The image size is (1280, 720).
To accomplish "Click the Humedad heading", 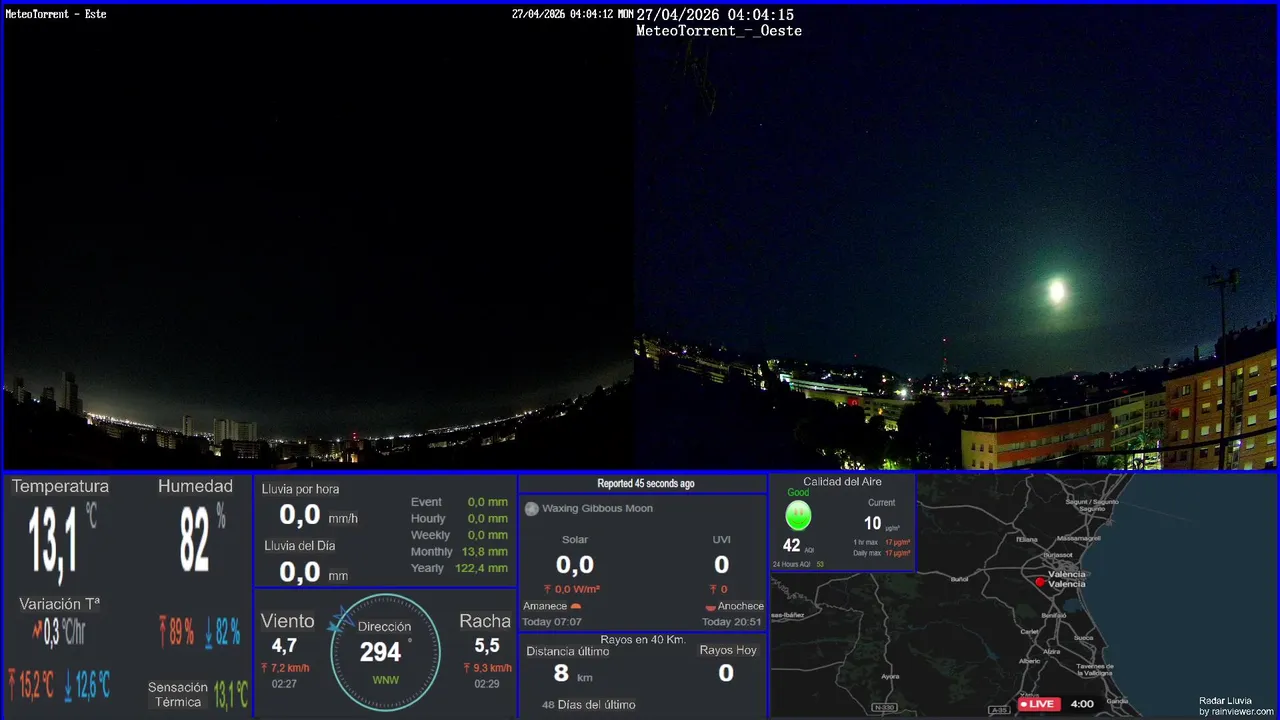I will pyautogui.click(x=195, y=486).
